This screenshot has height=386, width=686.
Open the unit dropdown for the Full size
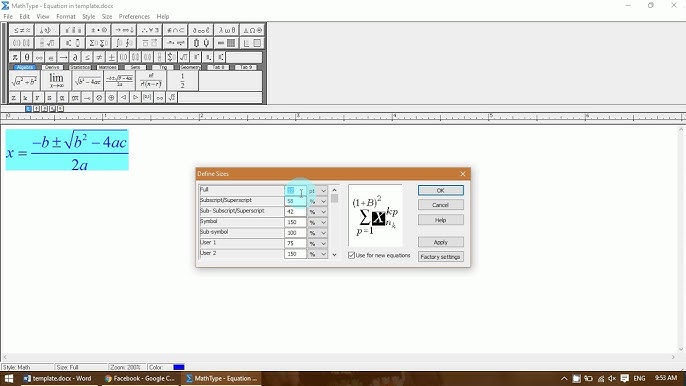pos(323,191)
